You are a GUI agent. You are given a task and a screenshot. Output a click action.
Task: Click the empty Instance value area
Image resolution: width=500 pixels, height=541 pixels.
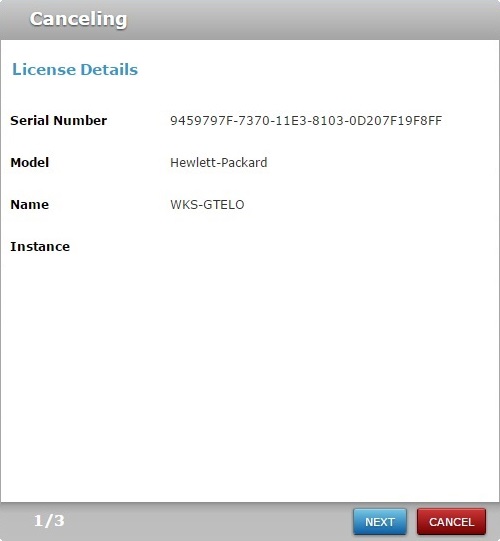point(311,247)
